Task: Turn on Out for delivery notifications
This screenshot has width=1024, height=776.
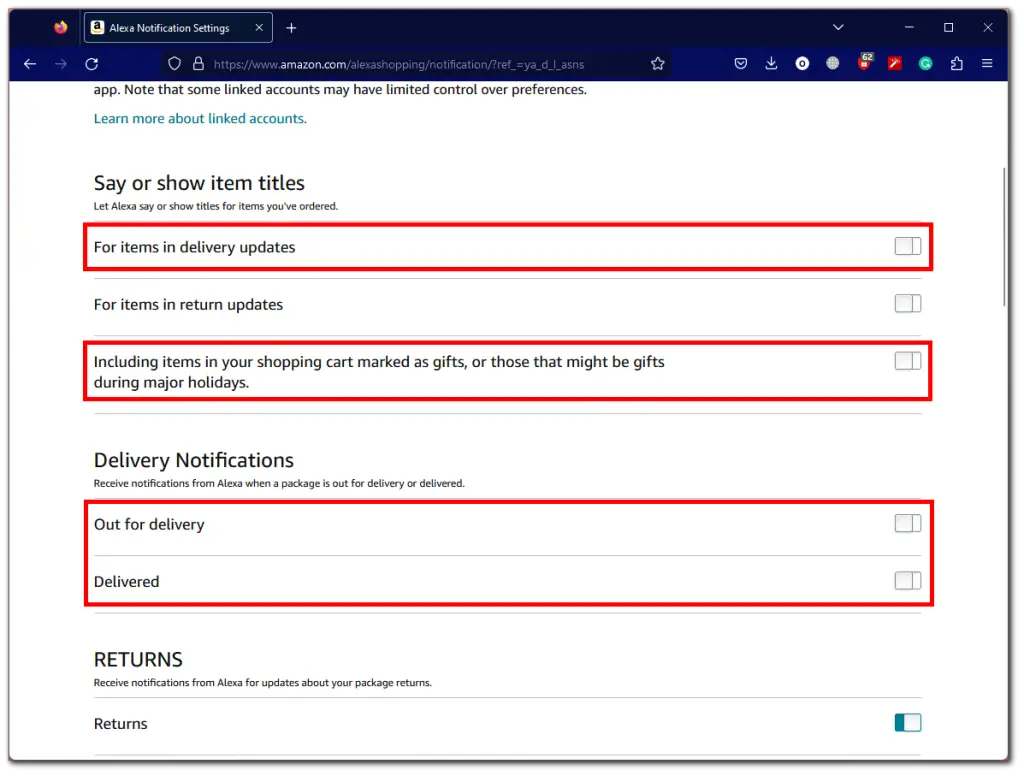Action: tap(907, 523)
